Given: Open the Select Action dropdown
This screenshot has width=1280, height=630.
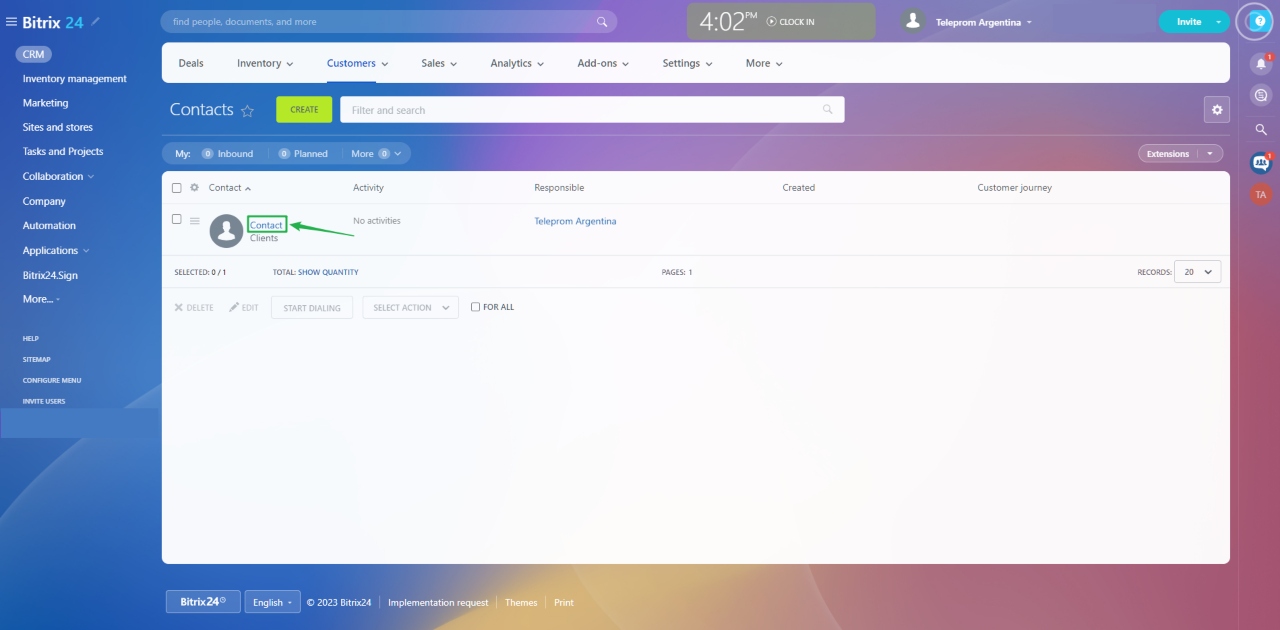Looking at the screenshot, I should 410,308.
